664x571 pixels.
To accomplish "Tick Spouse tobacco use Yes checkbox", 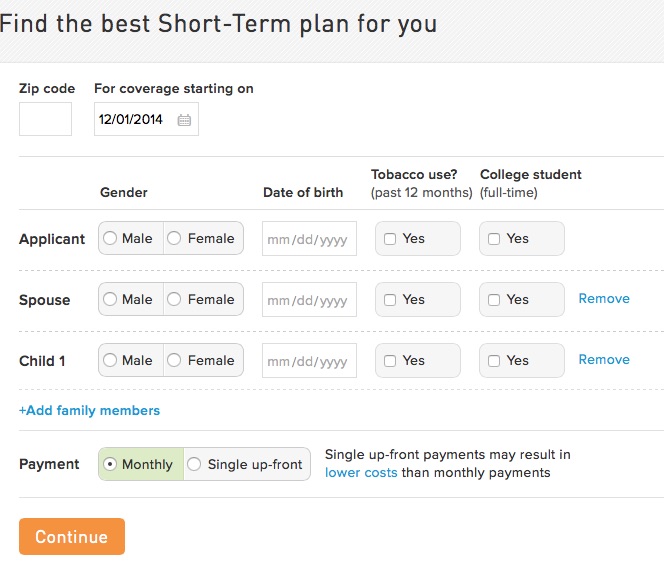I will tap(390, 300).
